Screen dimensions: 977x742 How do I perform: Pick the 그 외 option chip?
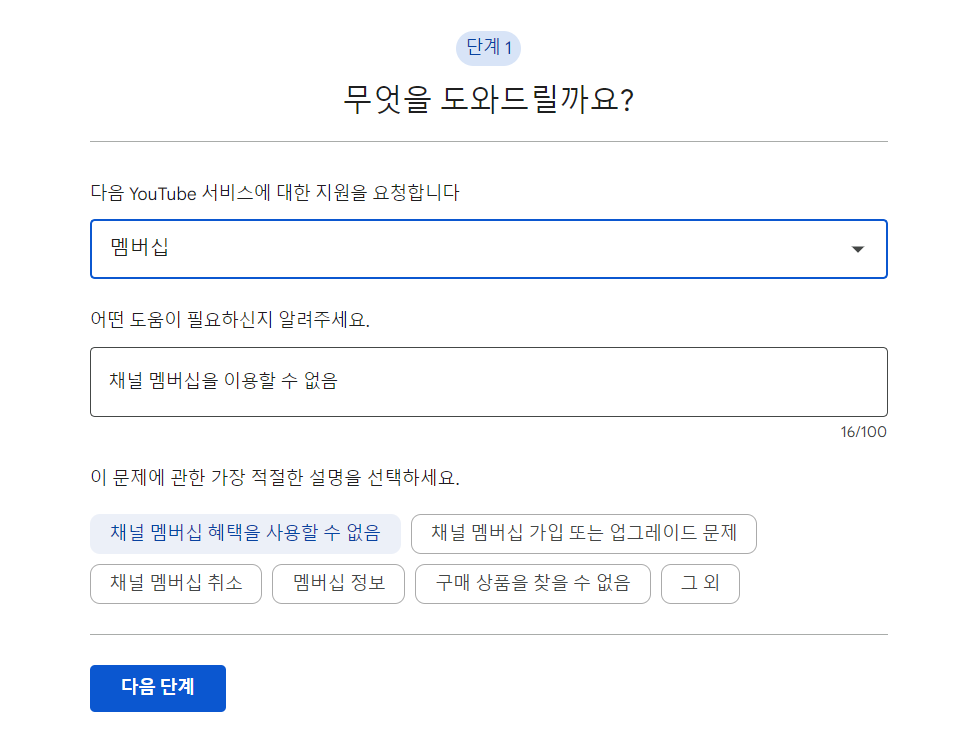[x=700, y=584]
